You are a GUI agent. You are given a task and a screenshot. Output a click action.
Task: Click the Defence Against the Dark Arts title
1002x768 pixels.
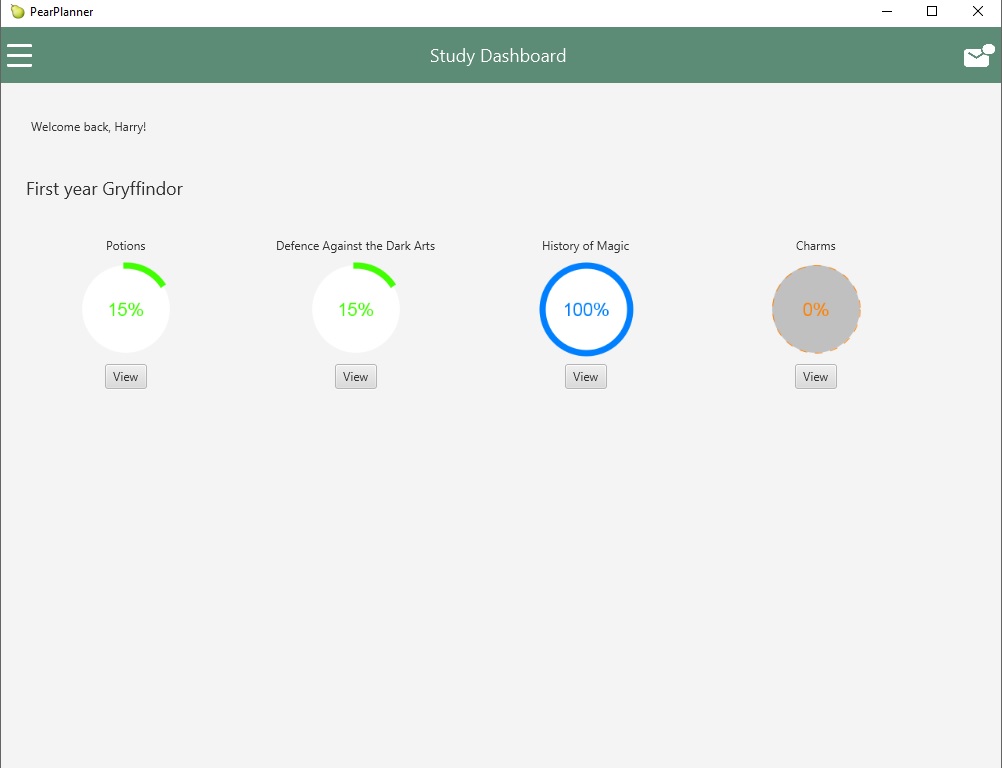(x=355, y=246)
